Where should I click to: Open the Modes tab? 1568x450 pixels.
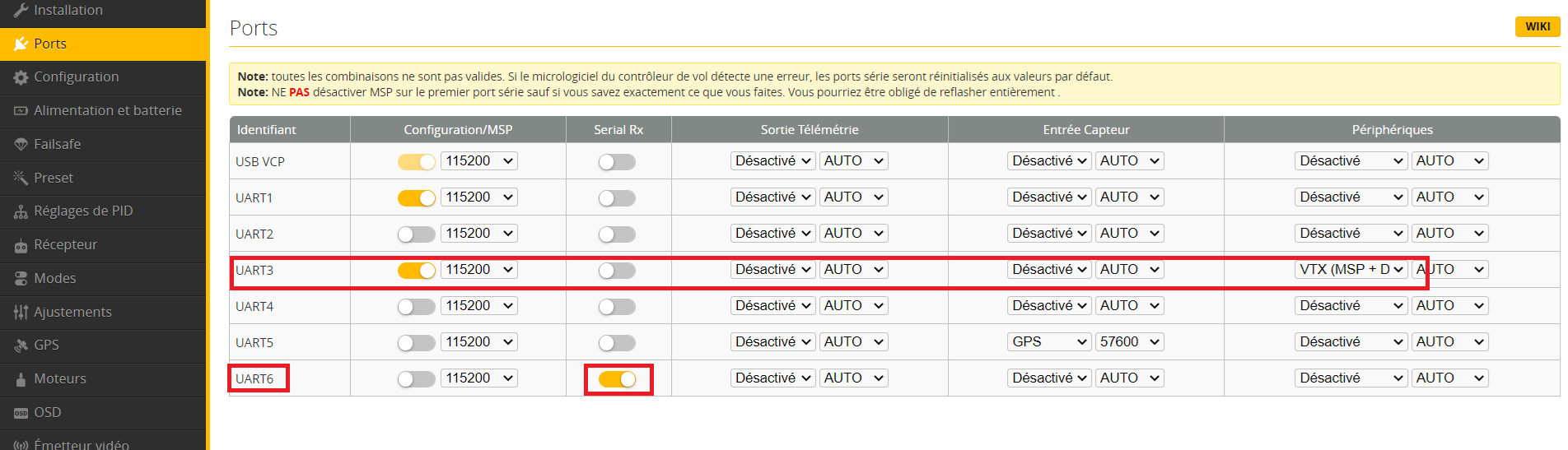54,279
